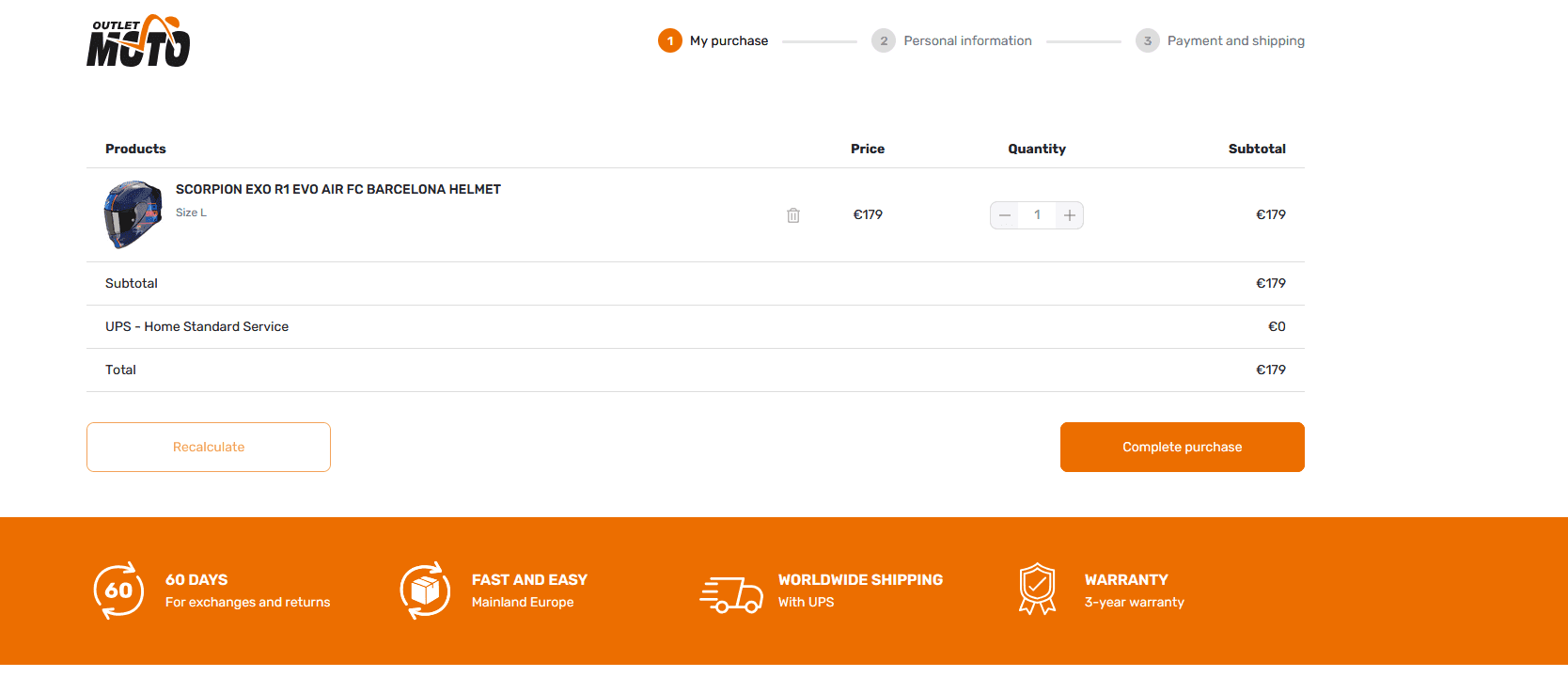Increase quantity with plus button
Image resolution: width=1568 pixels, height=693 pixels.
pos(1070,215)
